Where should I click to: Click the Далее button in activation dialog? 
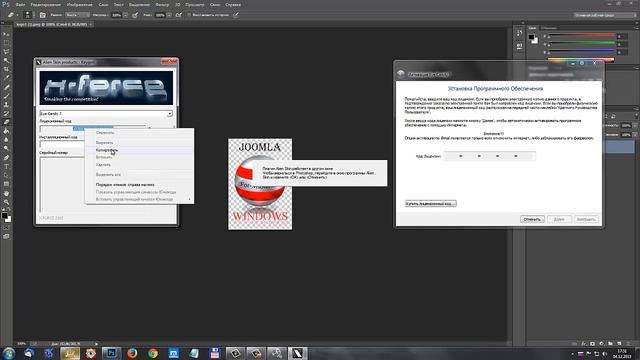pyautogui.click(x=559, y=219)
